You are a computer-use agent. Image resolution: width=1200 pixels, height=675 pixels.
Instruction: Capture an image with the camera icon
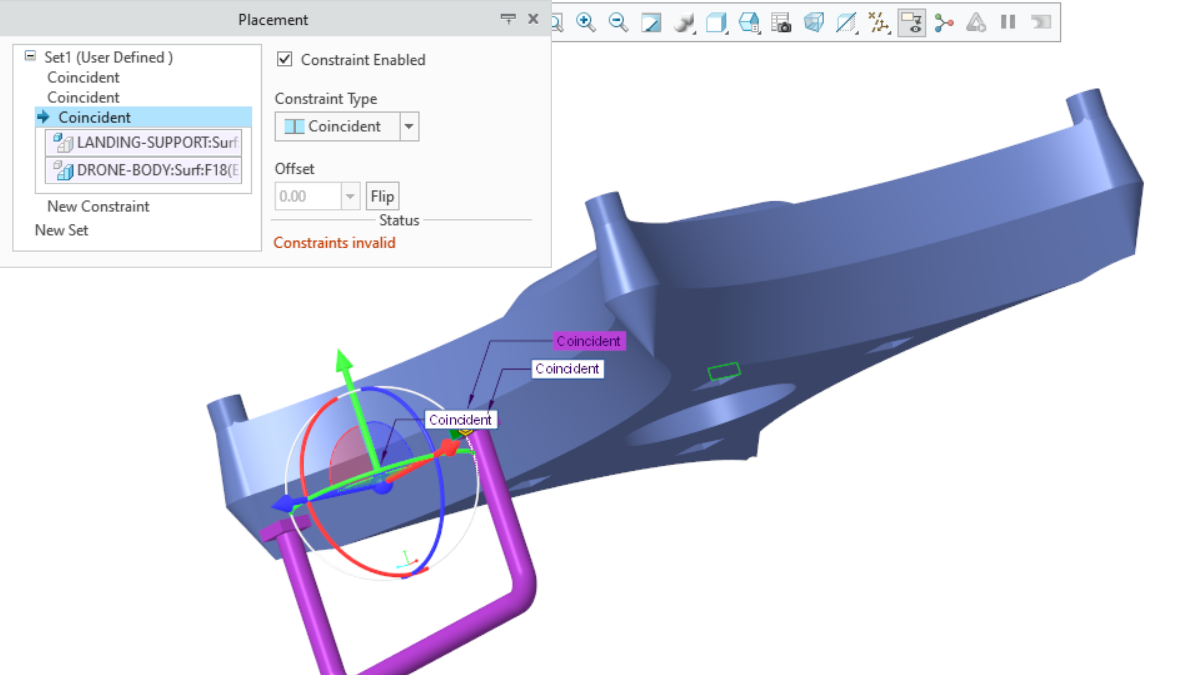tap(781, 22)
